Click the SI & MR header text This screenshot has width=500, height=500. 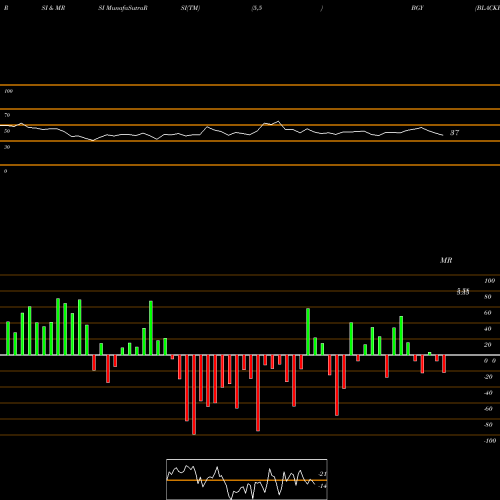click(53, 8)
